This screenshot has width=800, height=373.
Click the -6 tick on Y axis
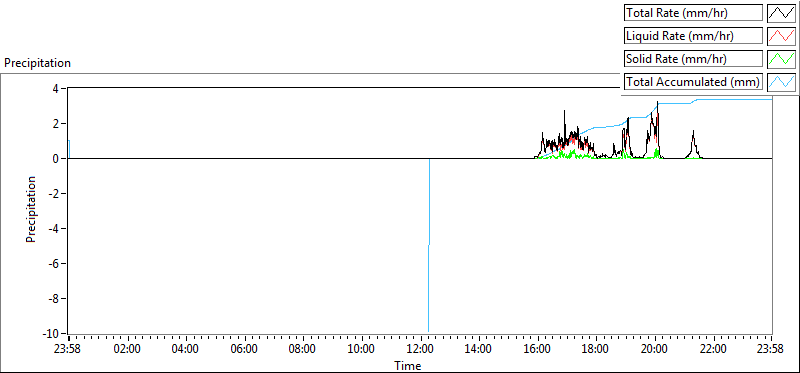[55, 264]
